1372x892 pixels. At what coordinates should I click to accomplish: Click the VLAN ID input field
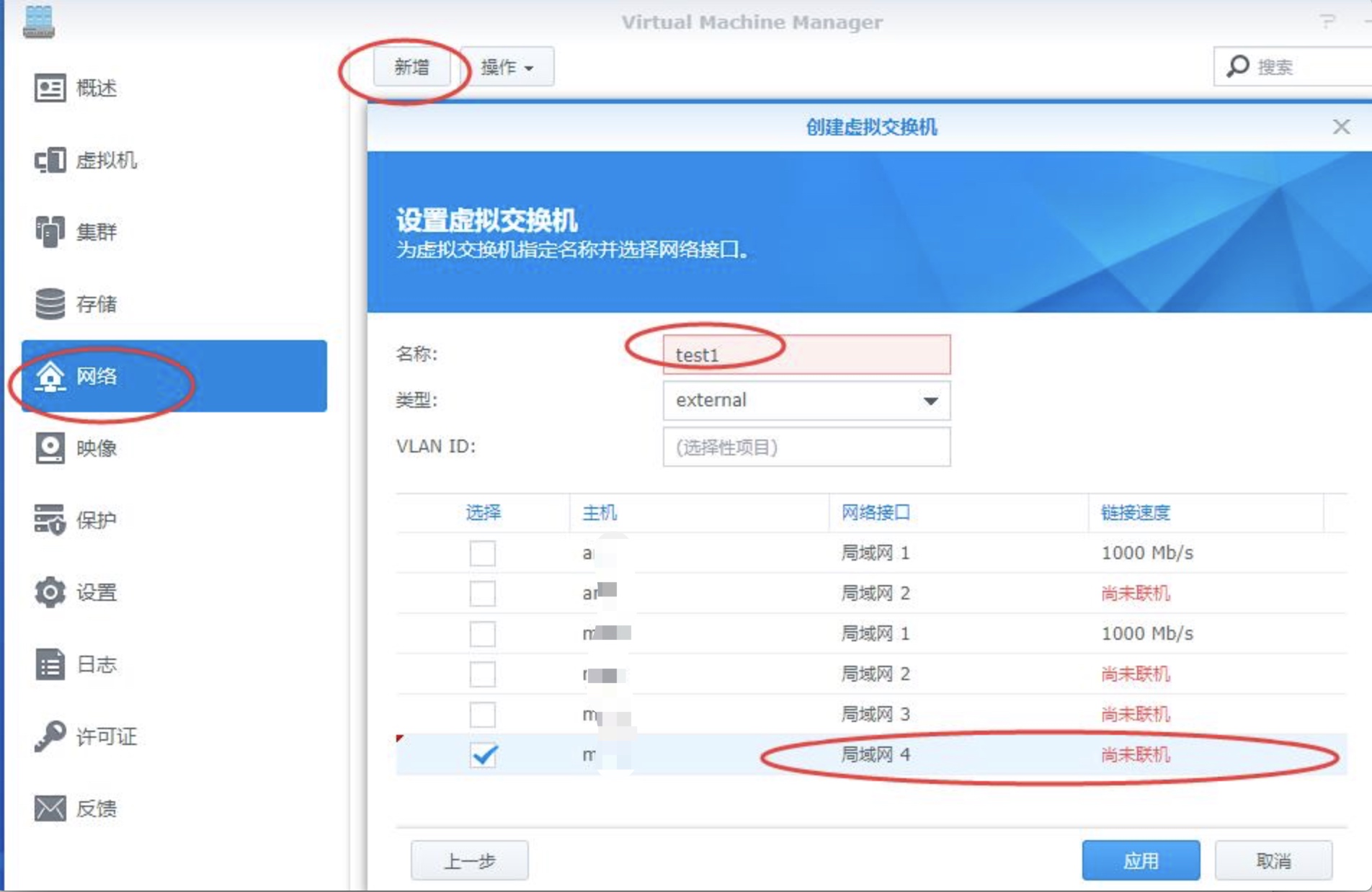click(x=806, y=447)
